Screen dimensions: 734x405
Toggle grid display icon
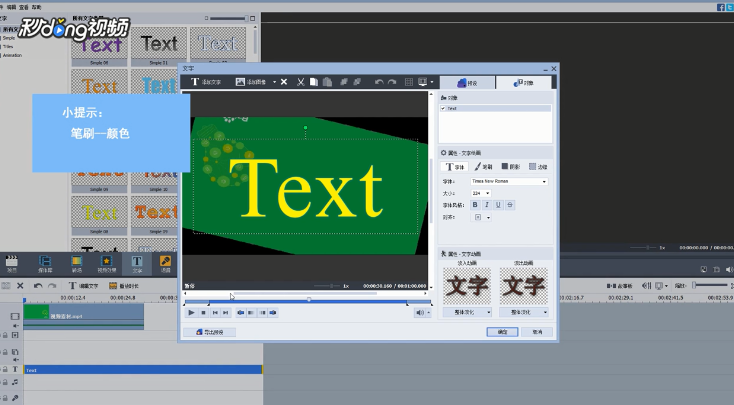coord(409,82)
